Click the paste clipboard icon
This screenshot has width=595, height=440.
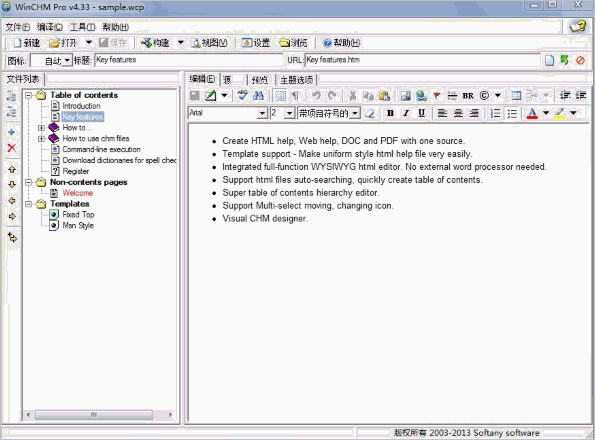(x=384, y=96)
